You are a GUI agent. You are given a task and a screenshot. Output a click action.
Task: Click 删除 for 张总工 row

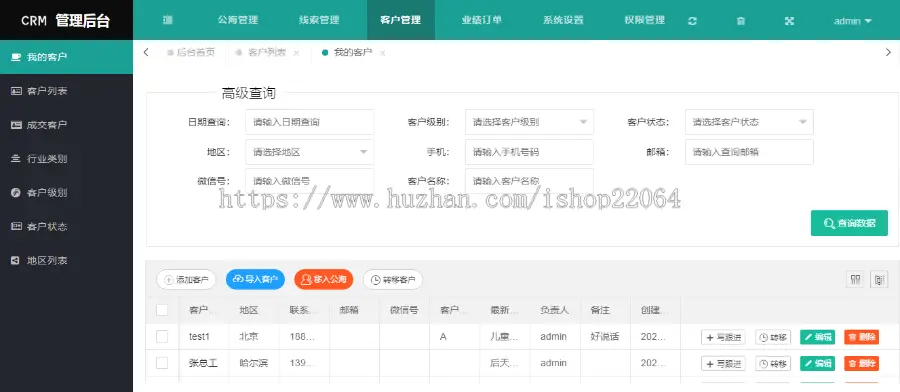click(862, 363)
